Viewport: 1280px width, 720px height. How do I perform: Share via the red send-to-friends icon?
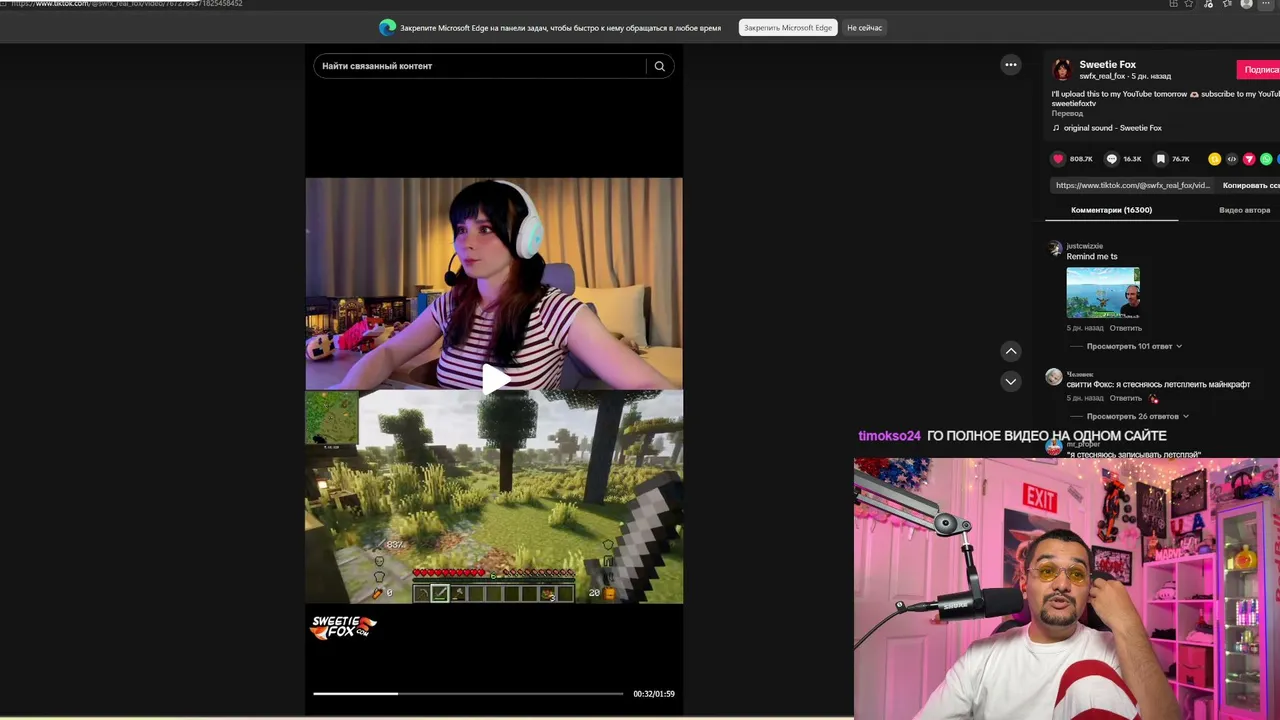click(1249, 159)
